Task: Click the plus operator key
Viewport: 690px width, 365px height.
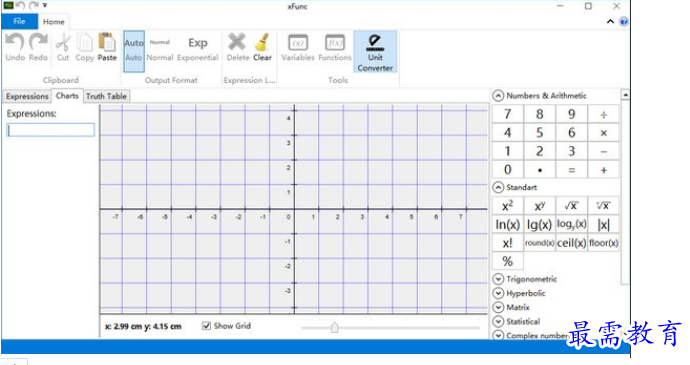Action: pos(604,170)
